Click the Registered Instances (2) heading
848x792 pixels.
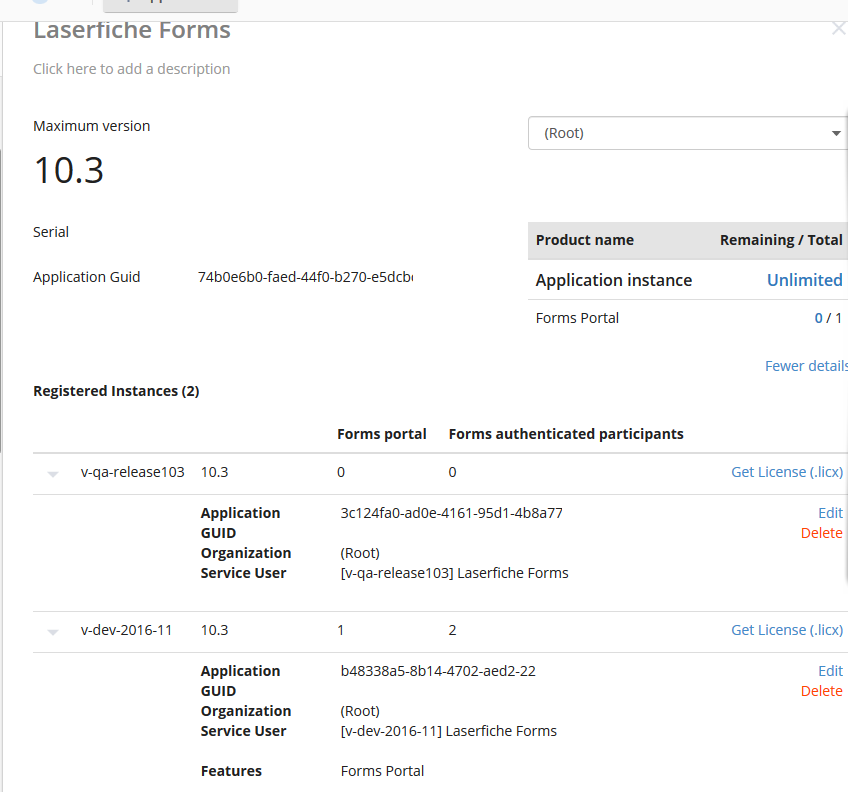(116, 391)
